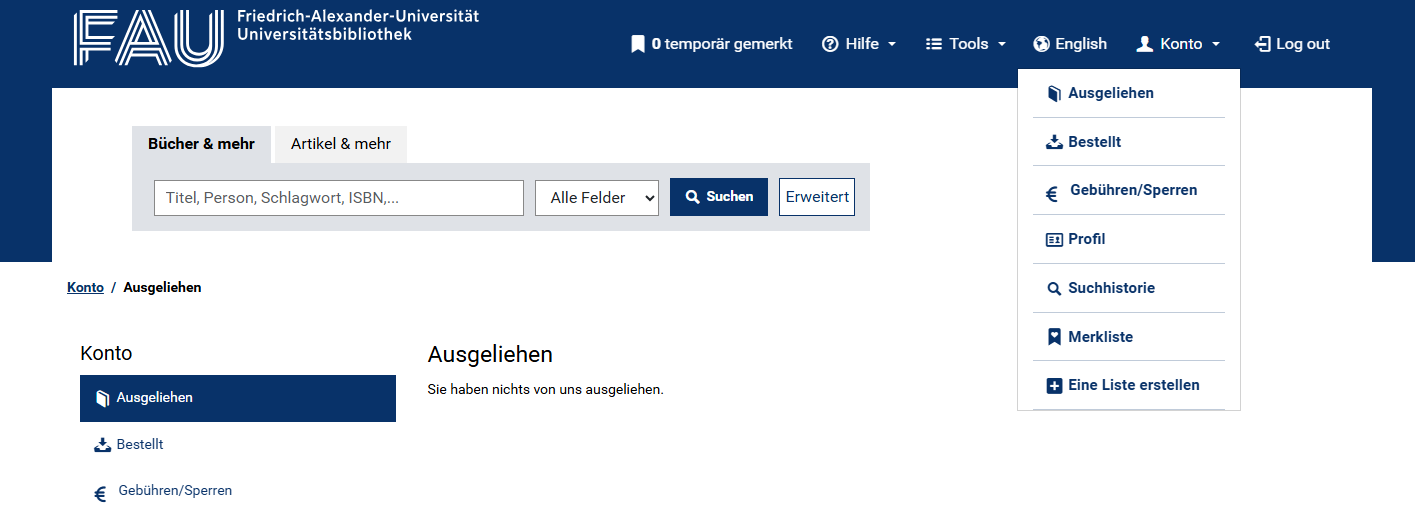Image resolution: width=1415 pixels, height=515 pixels.
Task: Click book icon in sidebar Ausgeliehen item
Action: [102, 399]
